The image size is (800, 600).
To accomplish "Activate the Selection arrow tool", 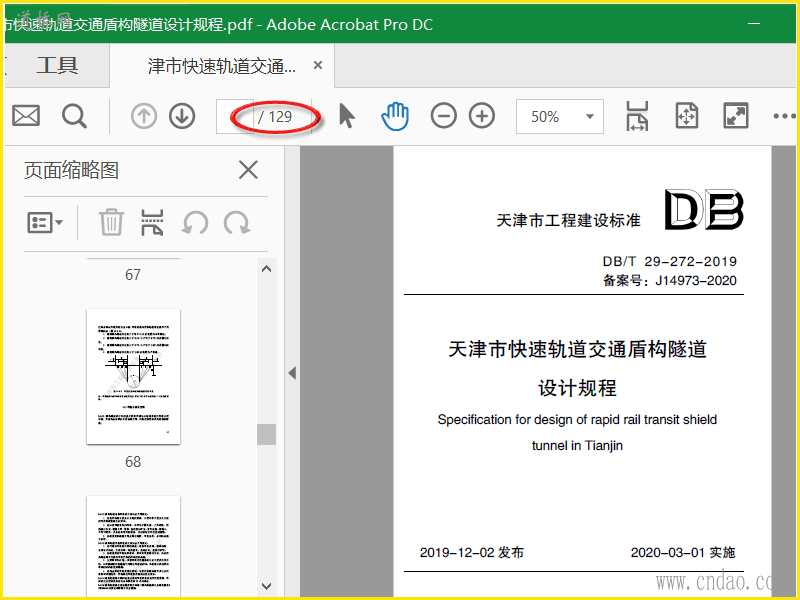I will tap(346, 116).
